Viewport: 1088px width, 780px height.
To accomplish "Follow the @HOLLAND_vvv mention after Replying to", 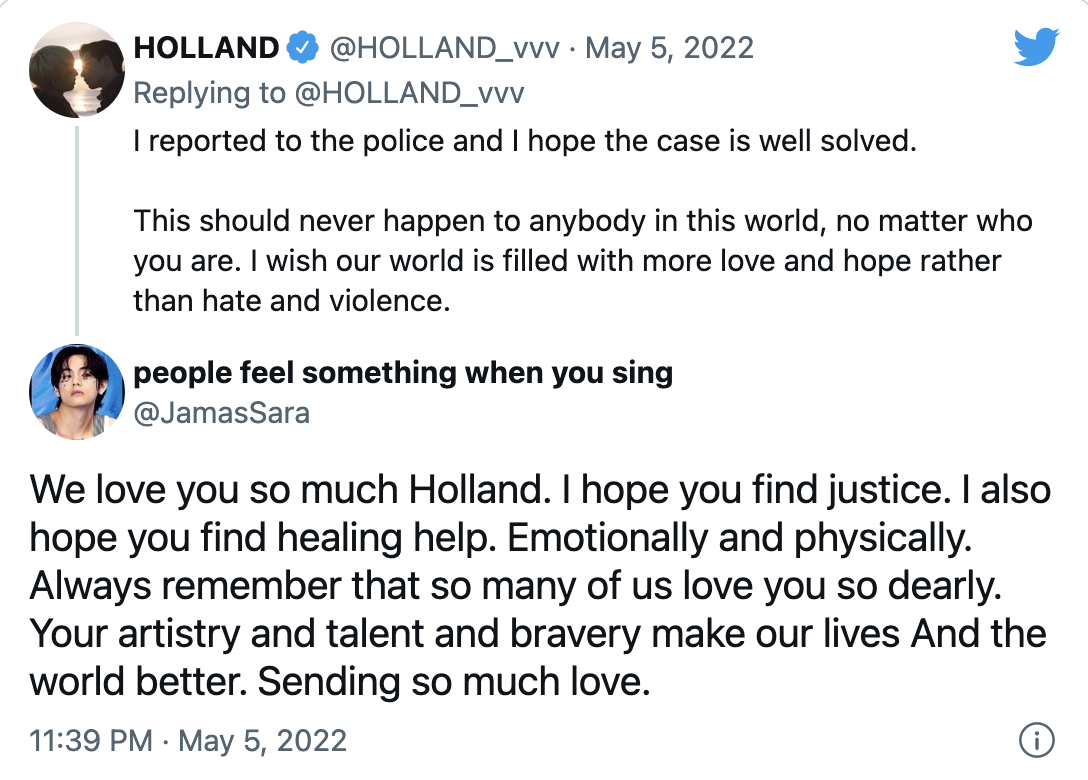I will click(x=409, y=92).
